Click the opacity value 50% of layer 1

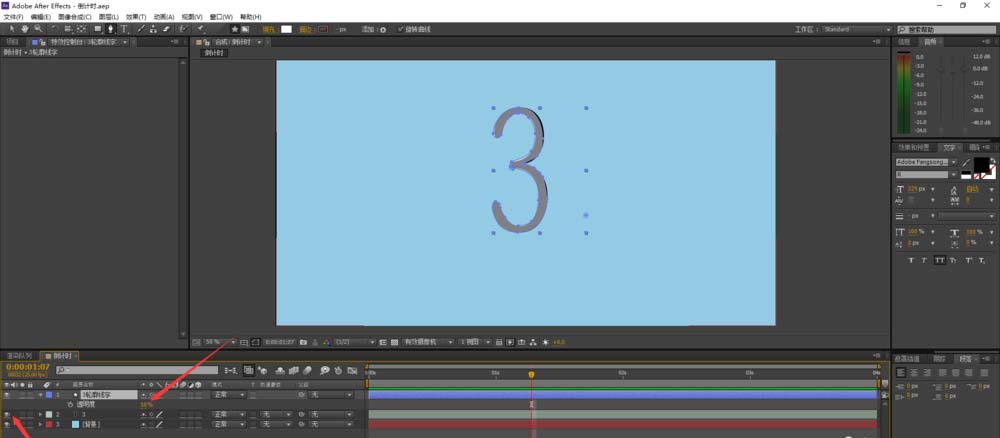tap(146, 405)
